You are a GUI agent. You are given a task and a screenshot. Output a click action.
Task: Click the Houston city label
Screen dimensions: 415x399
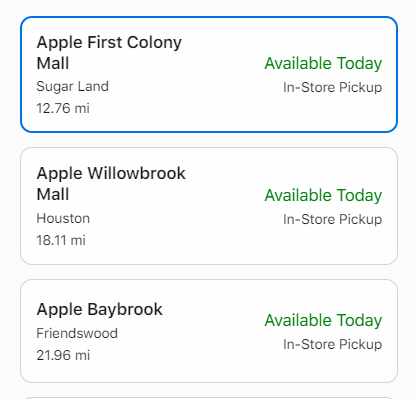(x=63, y=219)
